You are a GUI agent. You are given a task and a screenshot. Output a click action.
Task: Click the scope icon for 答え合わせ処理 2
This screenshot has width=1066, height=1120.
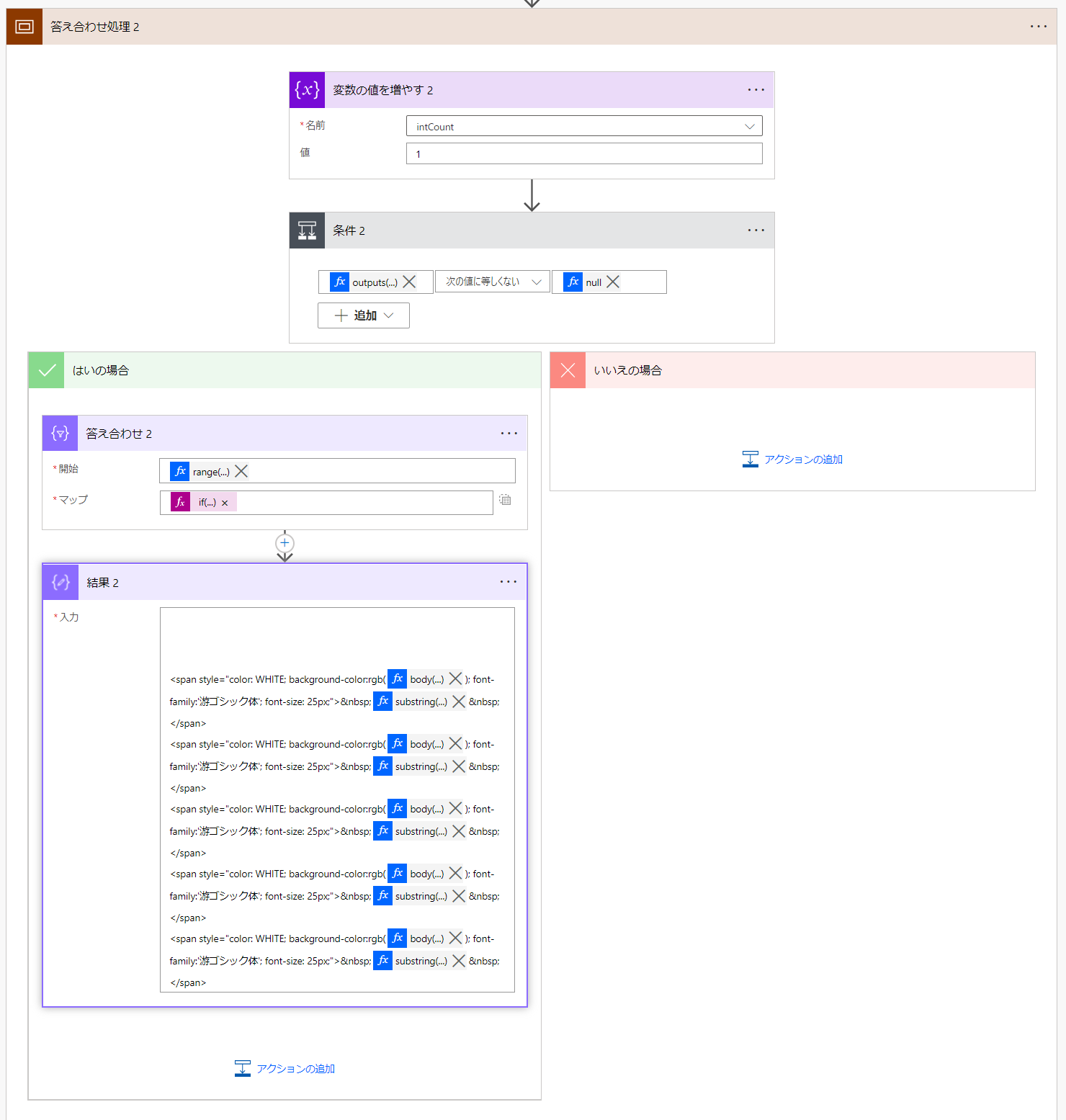pos(24,27)
